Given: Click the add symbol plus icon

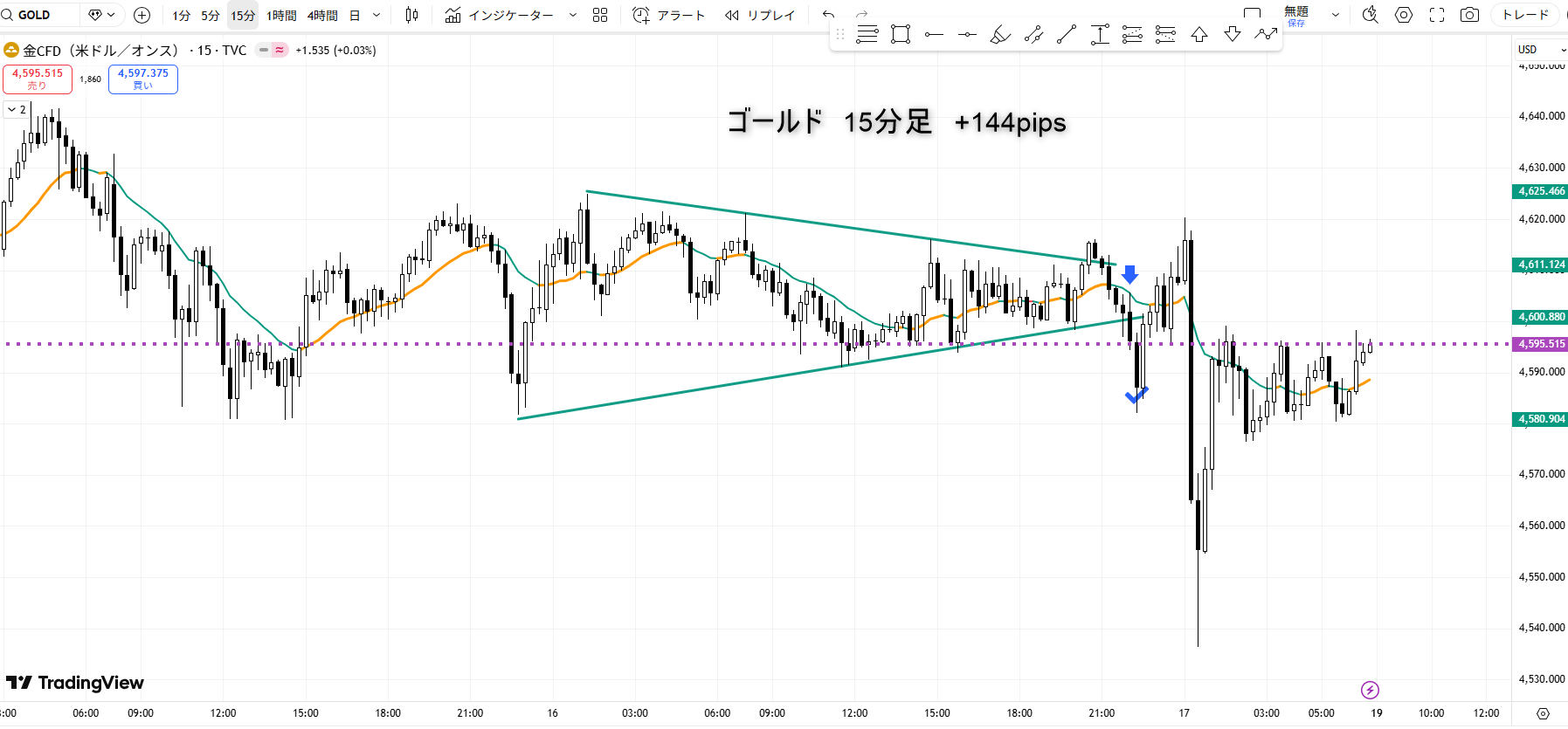Looking at the screenshot, I should [x=142, y=15].
